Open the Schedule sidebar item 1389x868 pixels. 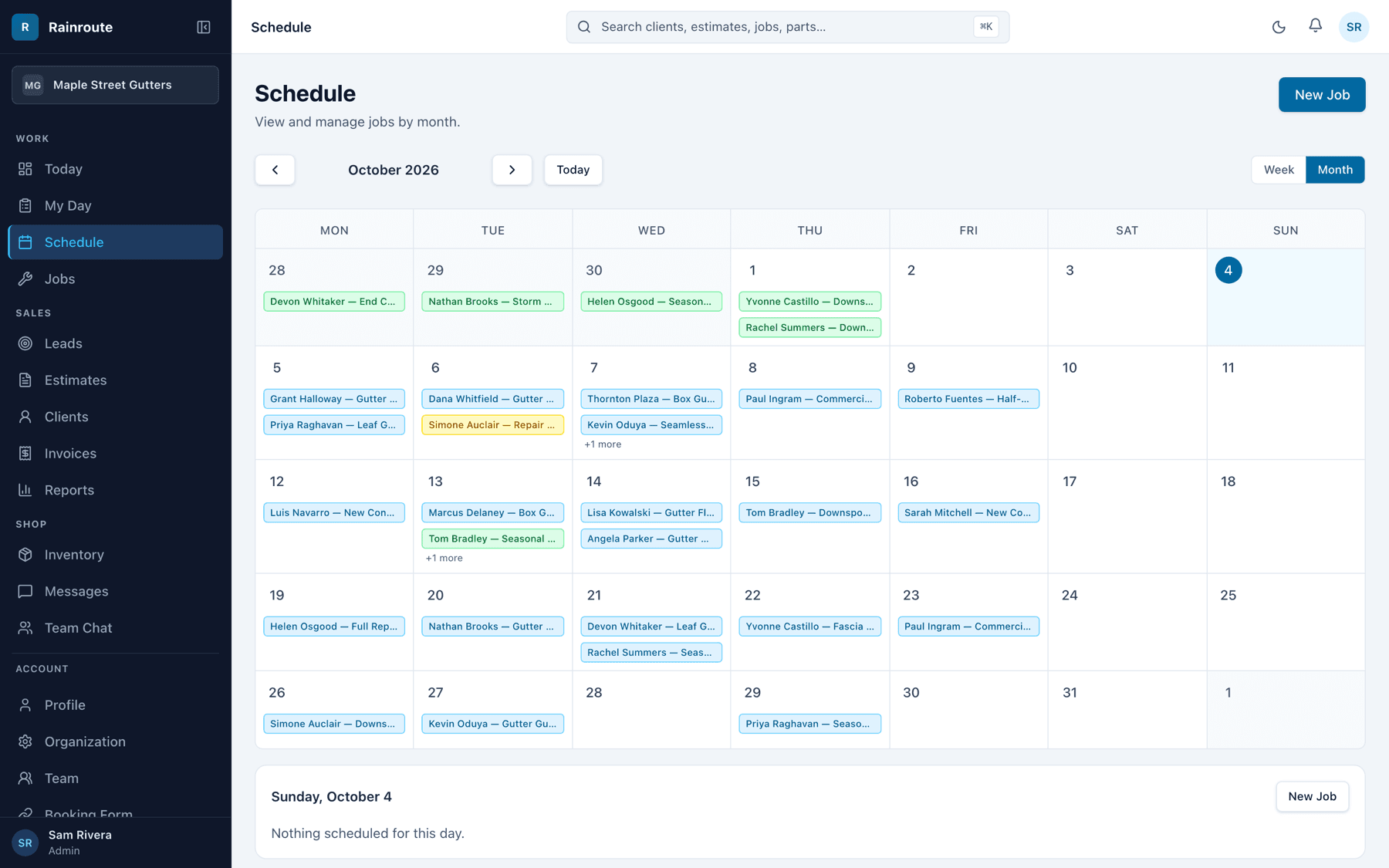(116, 242)
